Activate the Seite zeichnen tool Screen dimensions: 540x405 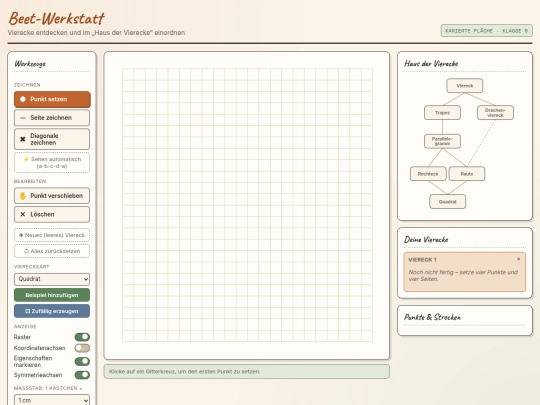click(52, 118)
